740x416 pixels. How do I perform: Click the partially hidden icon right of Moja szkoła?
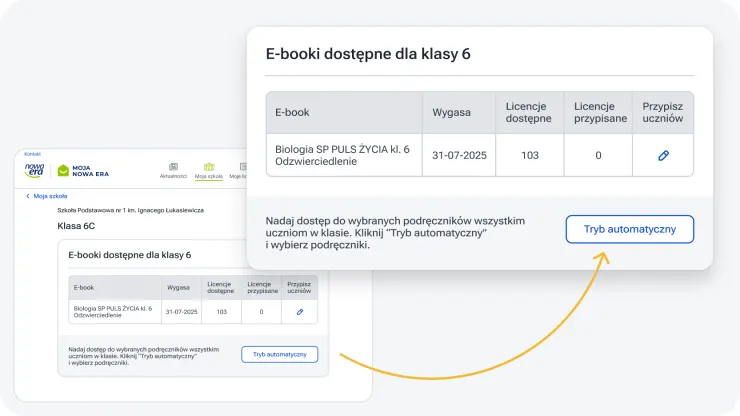coord(242,167)
